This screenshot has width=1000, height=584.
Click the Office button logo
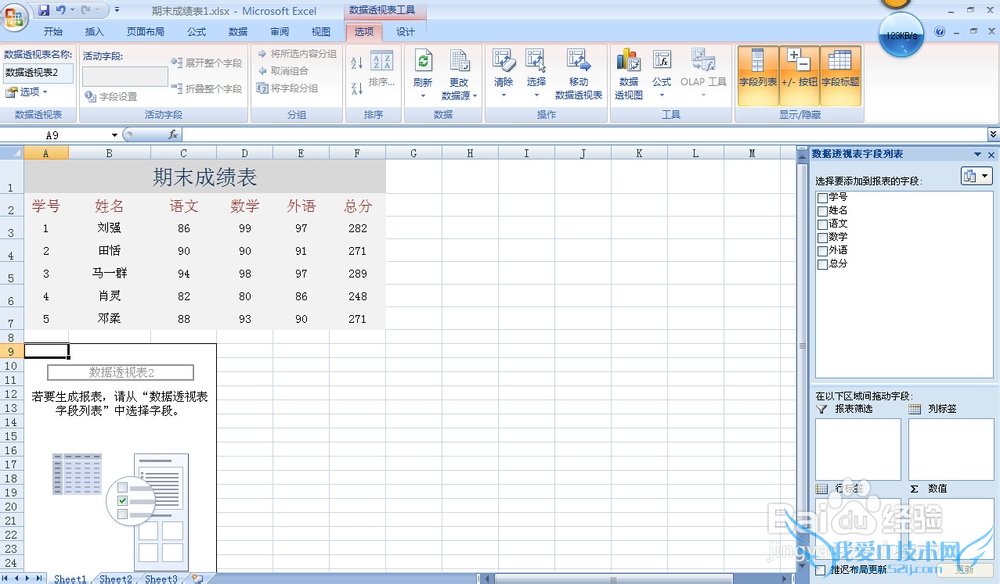click(x=14, y=17)
